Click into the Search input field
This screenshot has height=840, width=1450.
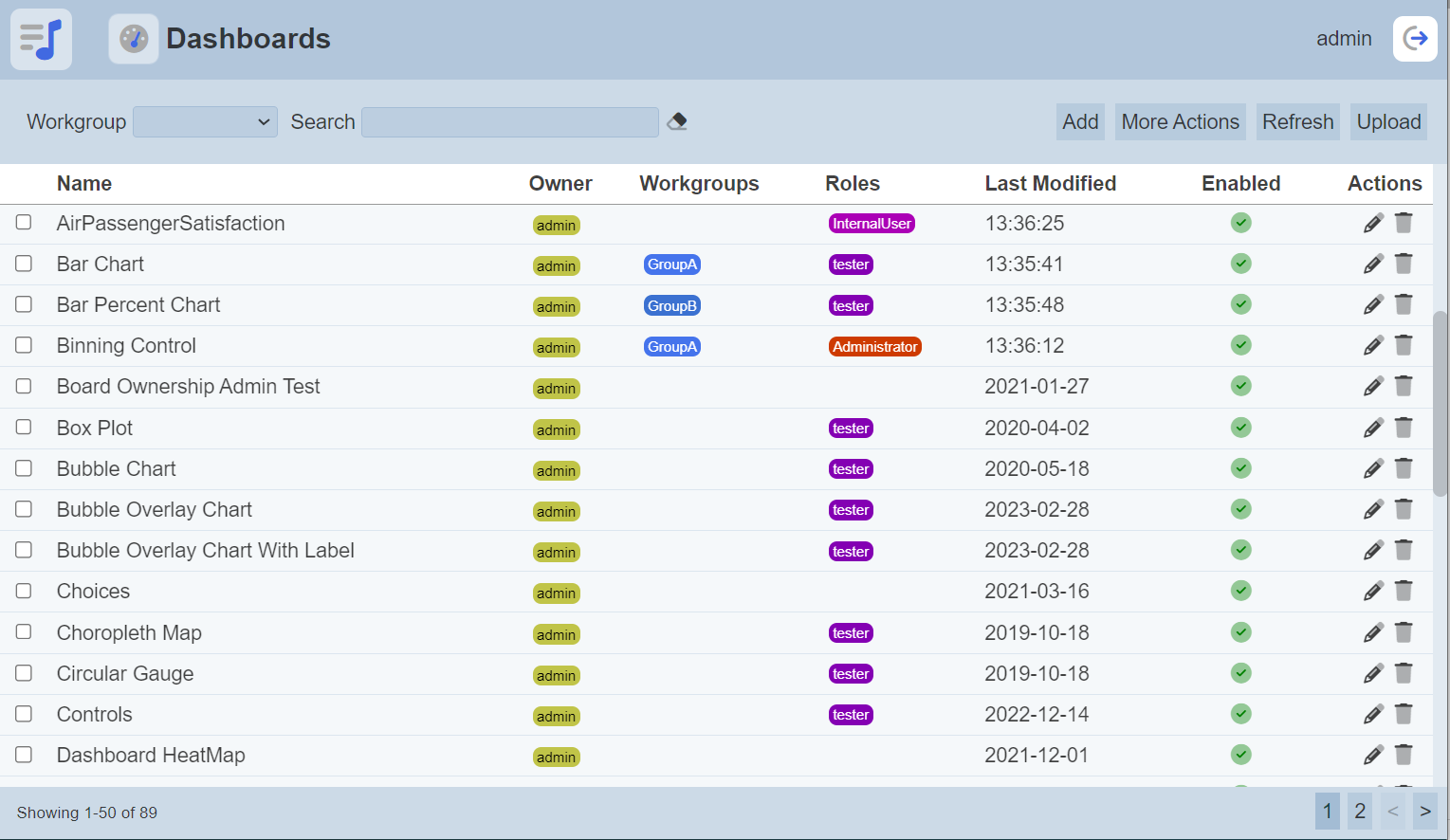tap(509, 121)
